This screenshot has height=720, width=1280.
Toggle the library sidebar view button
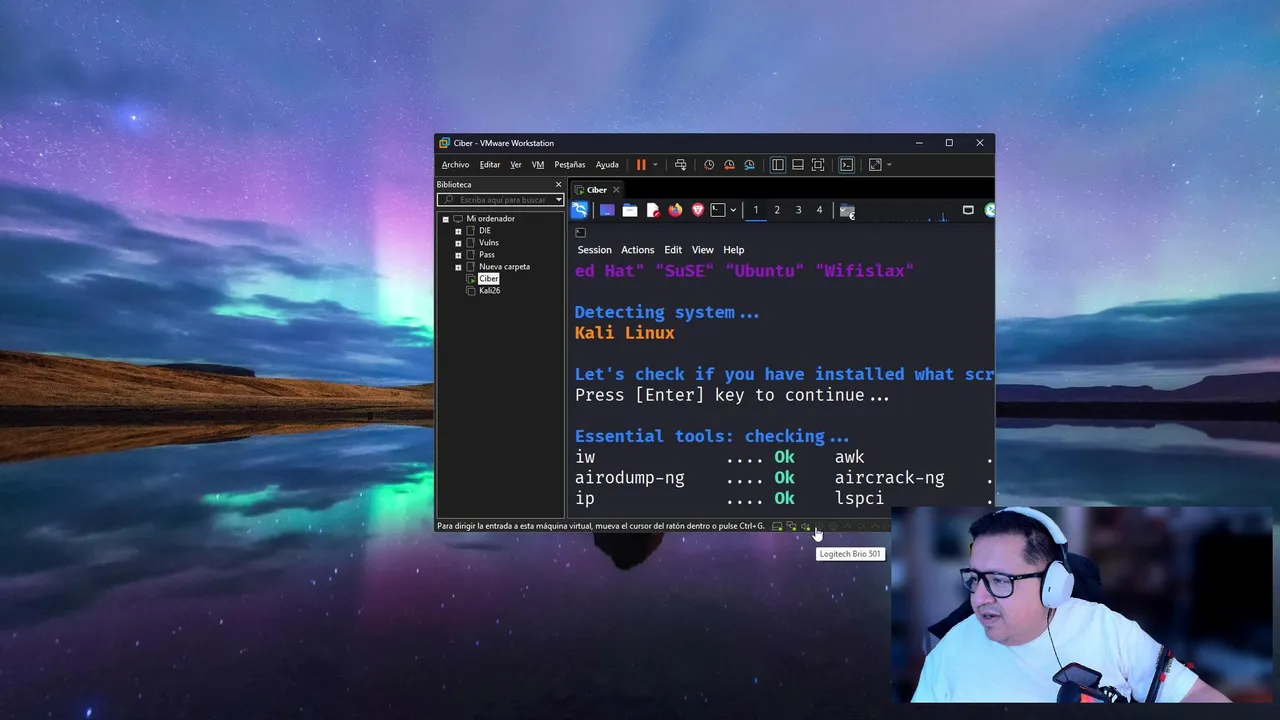[777, 165]
